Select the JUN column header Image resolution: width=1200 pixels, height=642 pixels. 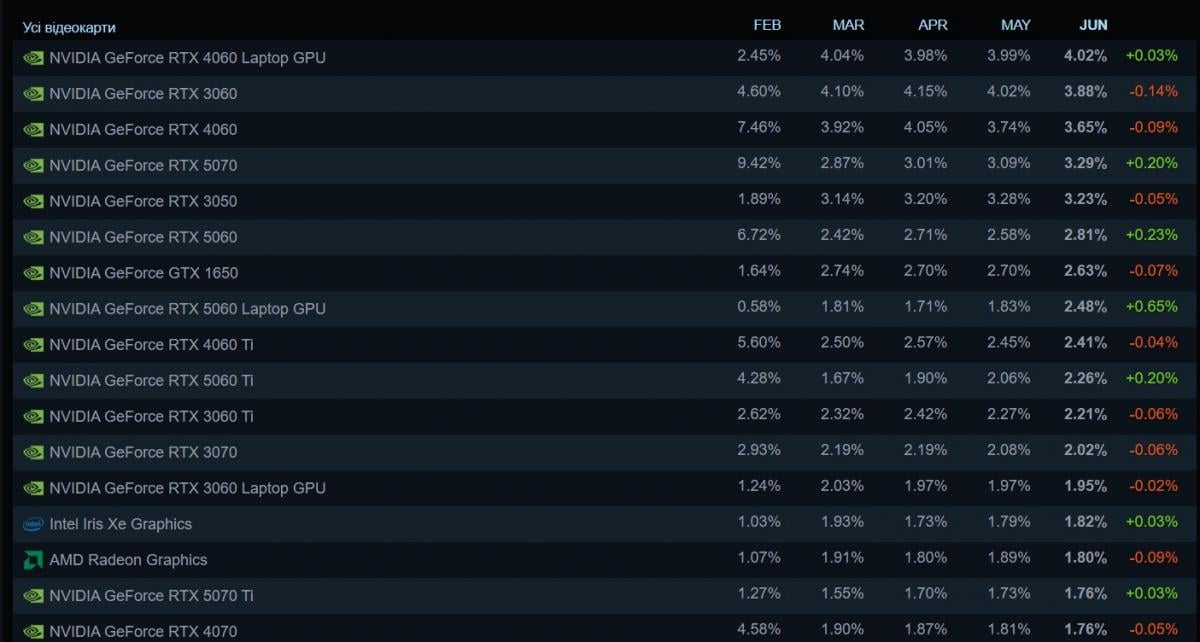pos(1093,25)
